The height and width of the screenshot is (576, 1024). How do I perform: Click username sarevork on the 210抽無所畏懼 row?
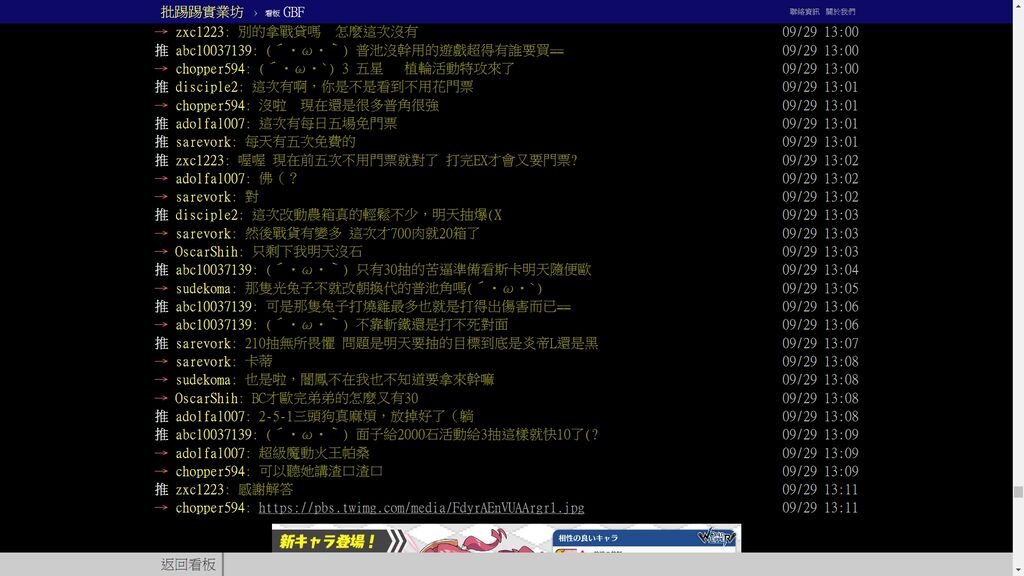point(202,343)
